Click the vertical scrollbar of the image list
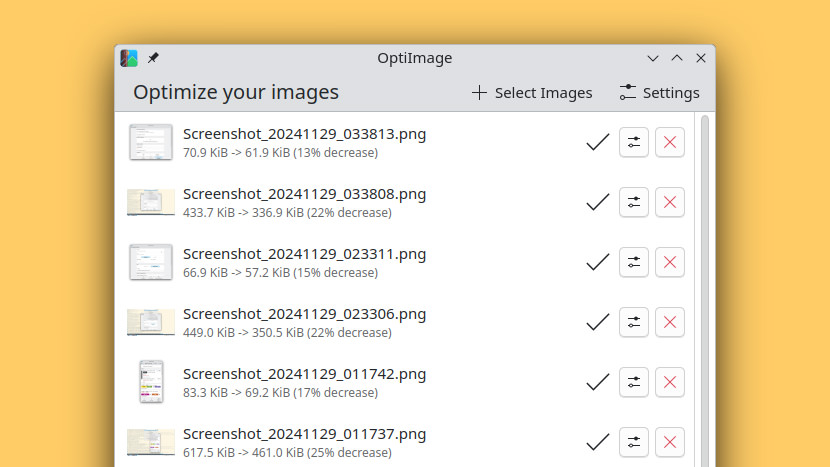Image resolution: width=830 pixels, height=467 pixels. (x=705, y=291)
